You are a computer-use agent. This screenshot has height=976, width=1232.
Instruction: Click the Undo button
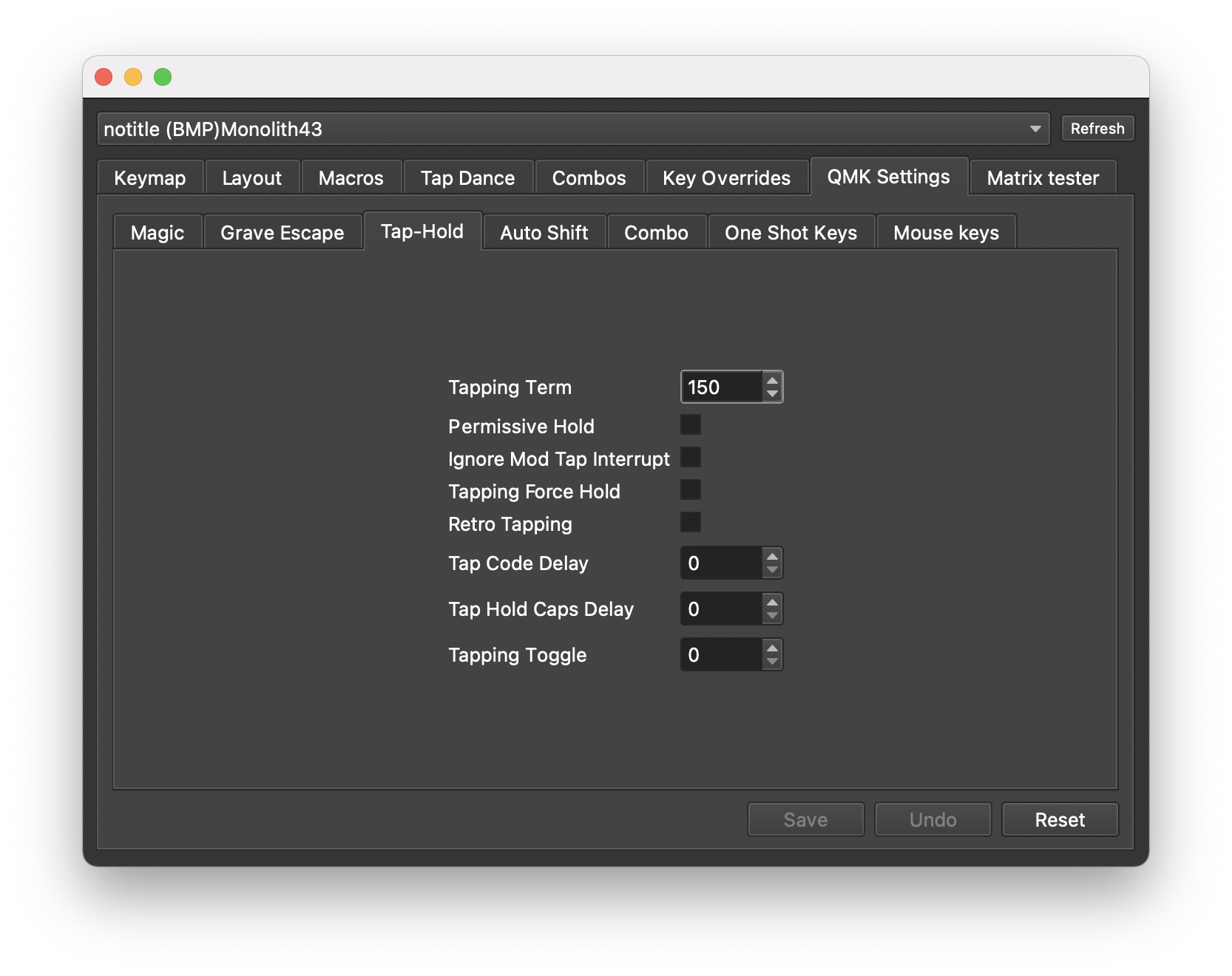pos(933,820)
